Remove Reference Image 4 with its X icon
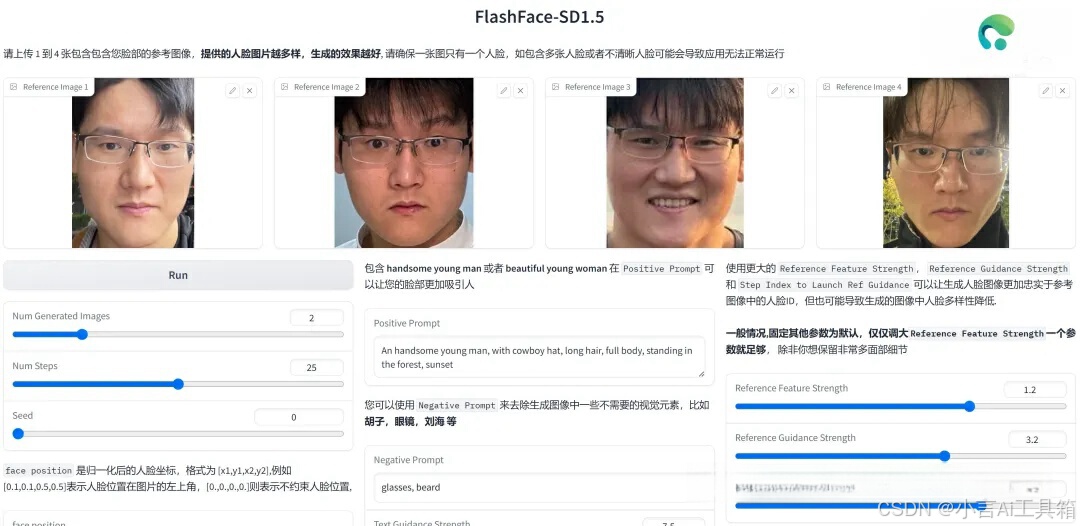 click(1063, 91)
